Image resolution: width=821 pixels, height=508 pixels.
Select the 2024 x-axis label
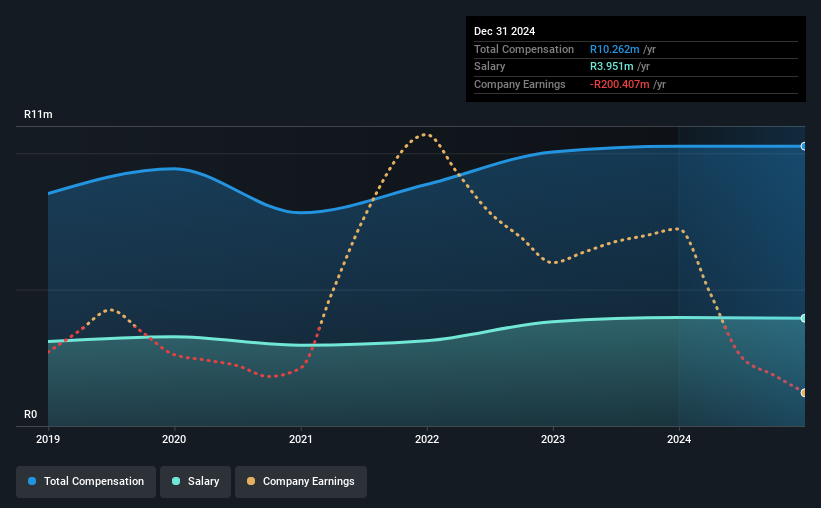click(x=679, y=439)
